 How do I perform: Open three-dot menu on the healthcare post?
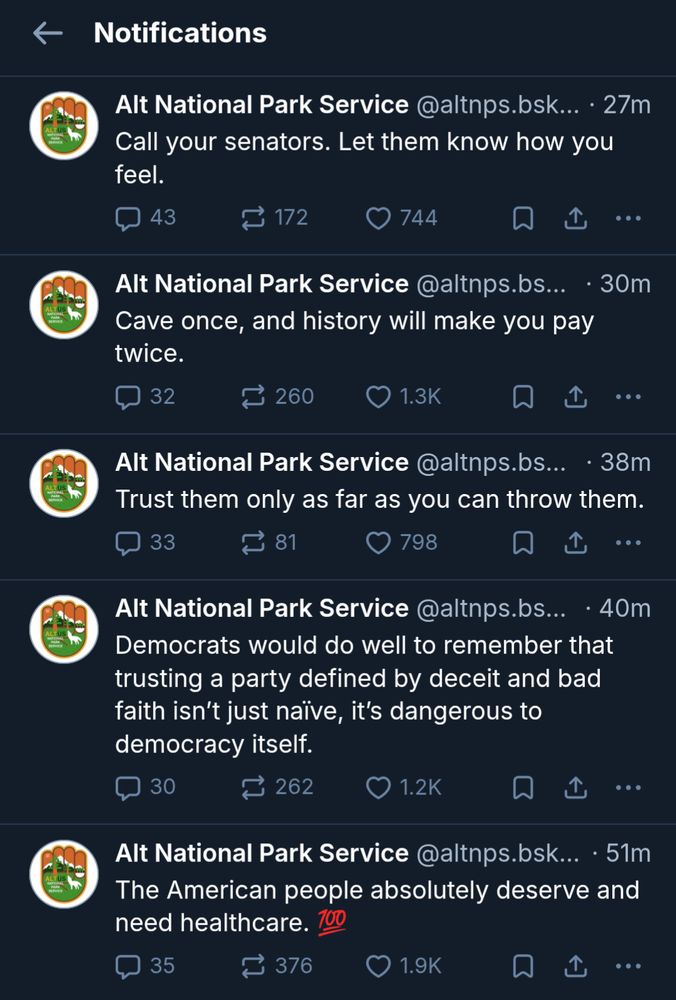pyautogui.click(x=629, y=966)
